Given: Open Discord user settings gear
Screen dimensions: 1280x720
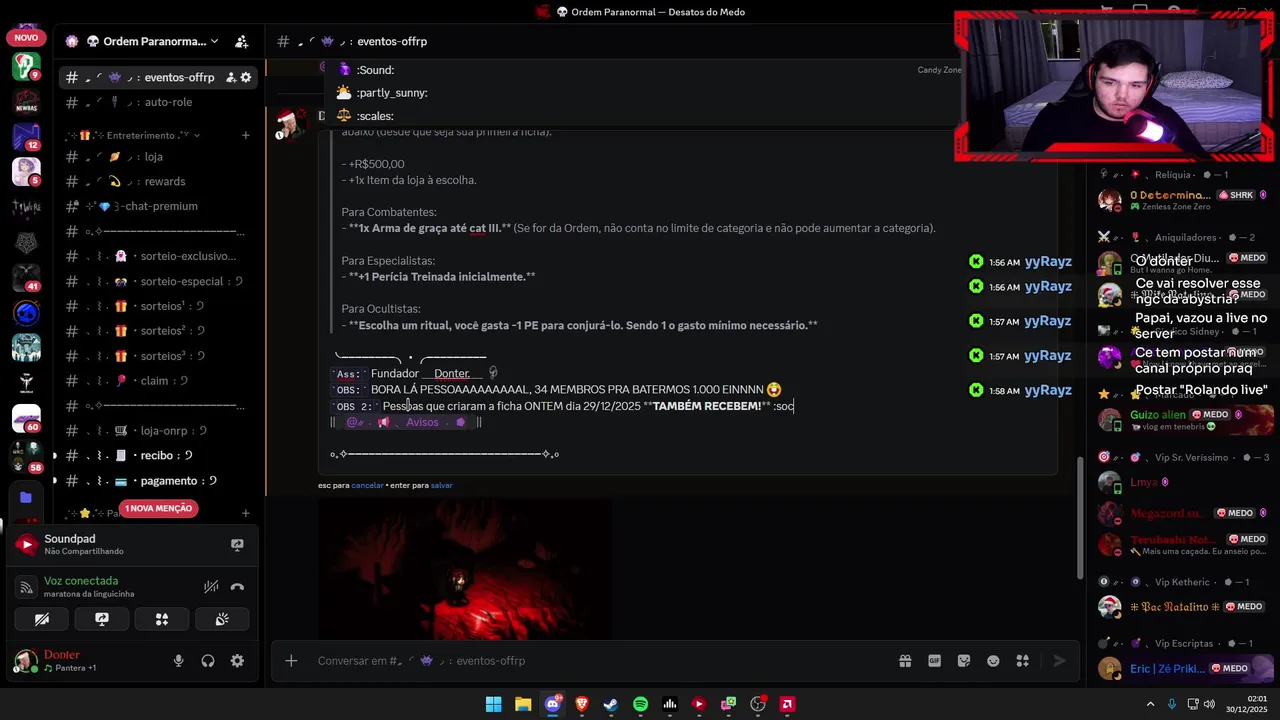Looking at the screenshot, I should point(237,661).
